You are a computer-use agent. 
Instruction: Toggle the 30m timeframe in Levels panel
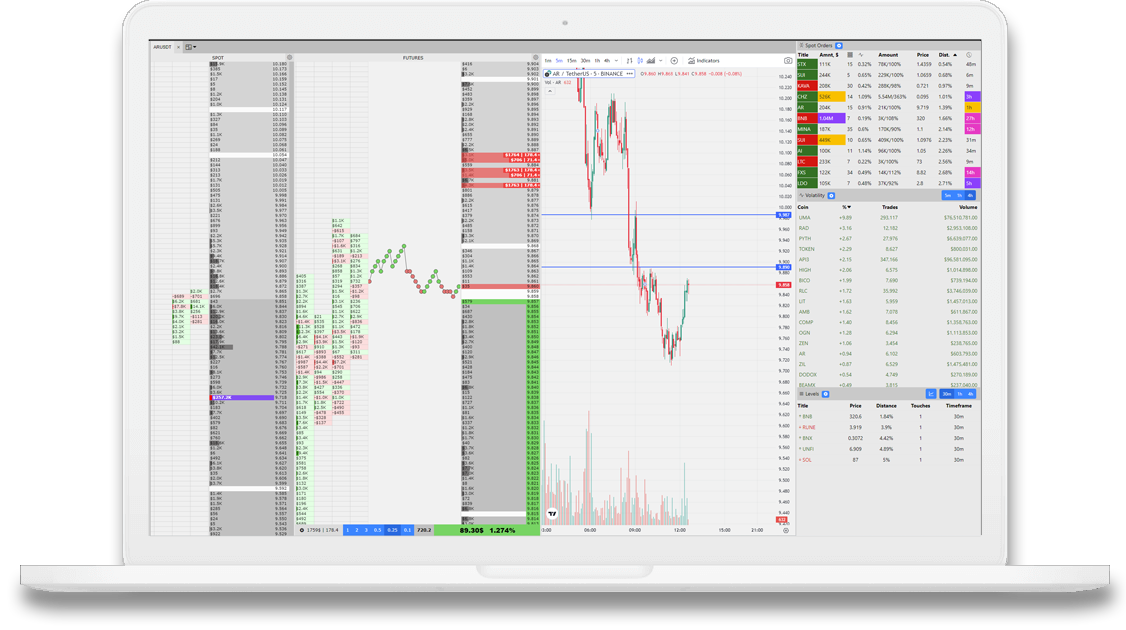946,394
